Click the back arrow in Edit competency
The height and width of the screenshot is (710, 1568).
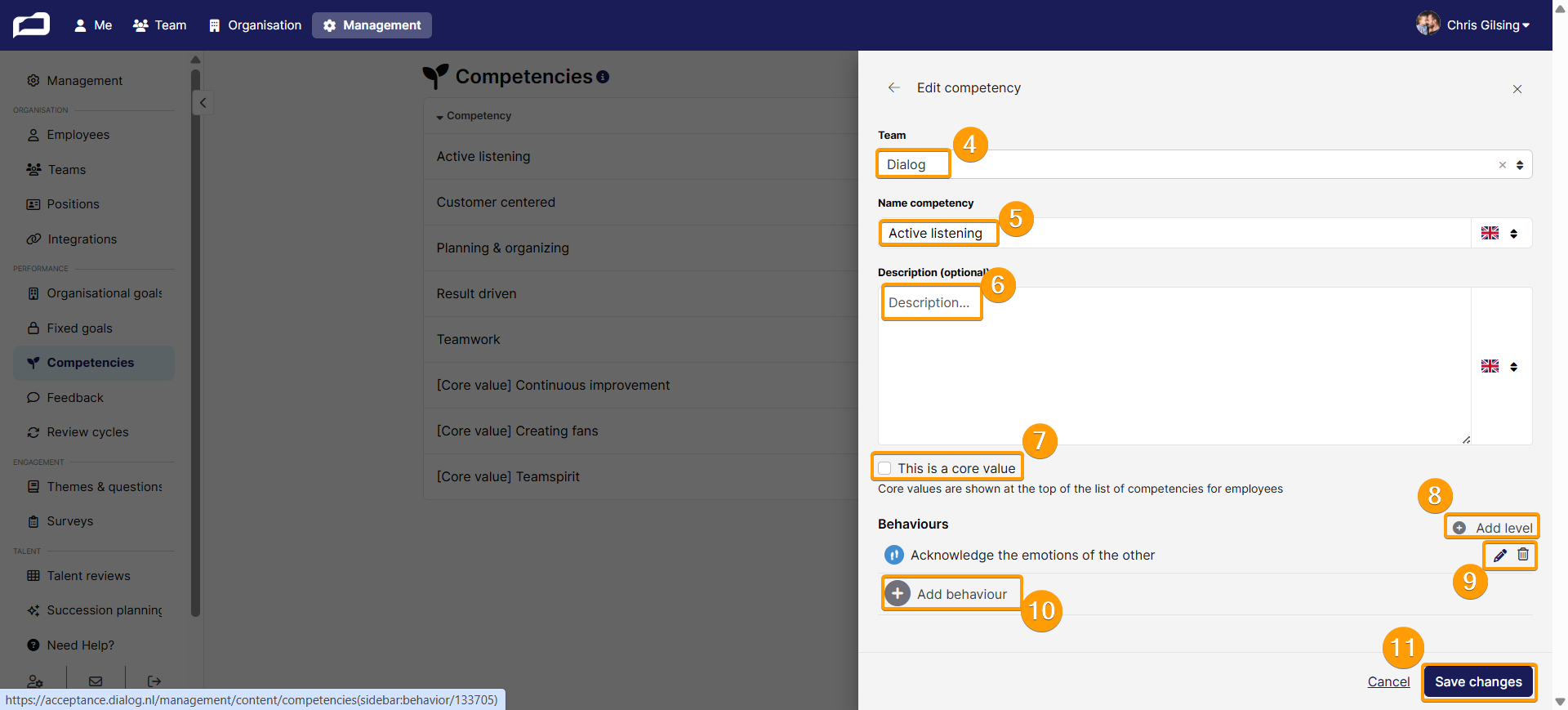tap(894, 87)
